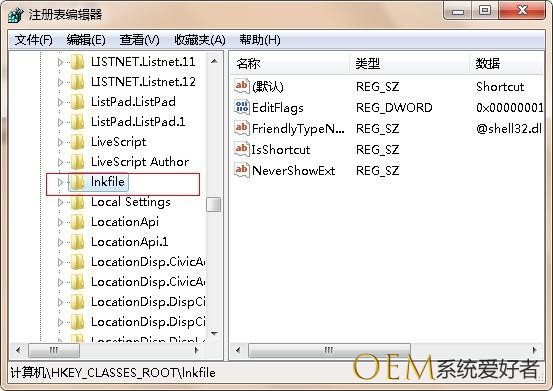Open the 收藏夹(A) menu
Image resolution: width=553 pixels, height=391 pixels.
click(200, 40)
